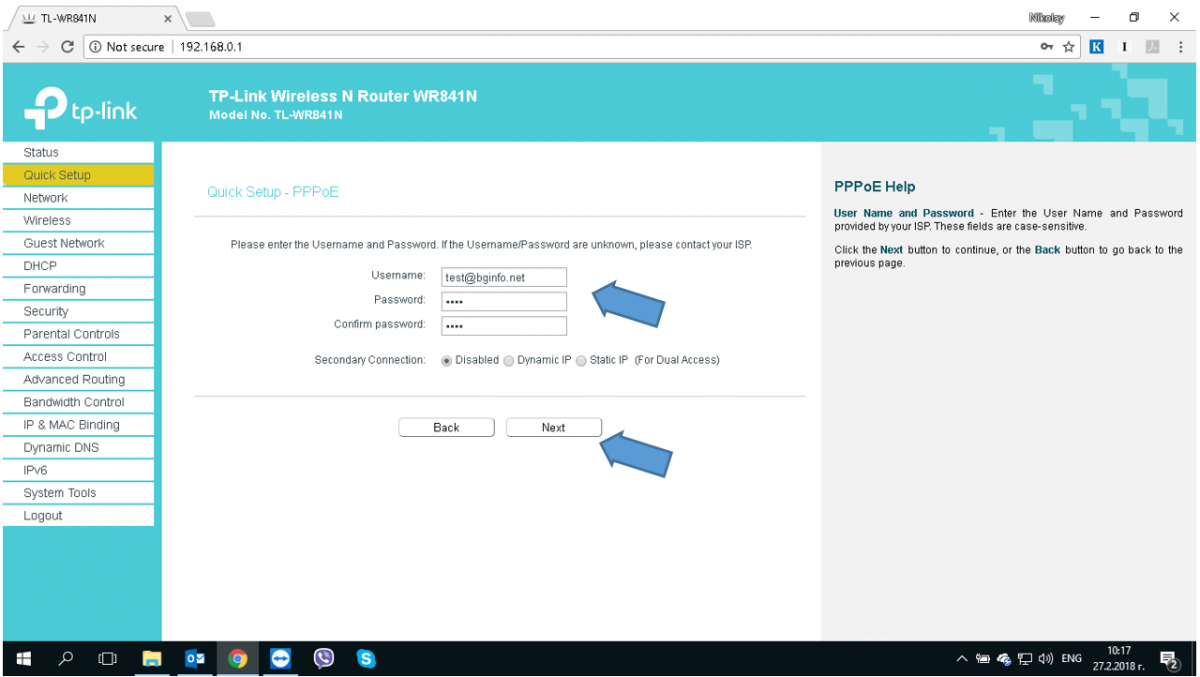The height and width of the screenshot is (677, 1200).
Task: Open the Security menu item
Action: [x=78, y=311]
